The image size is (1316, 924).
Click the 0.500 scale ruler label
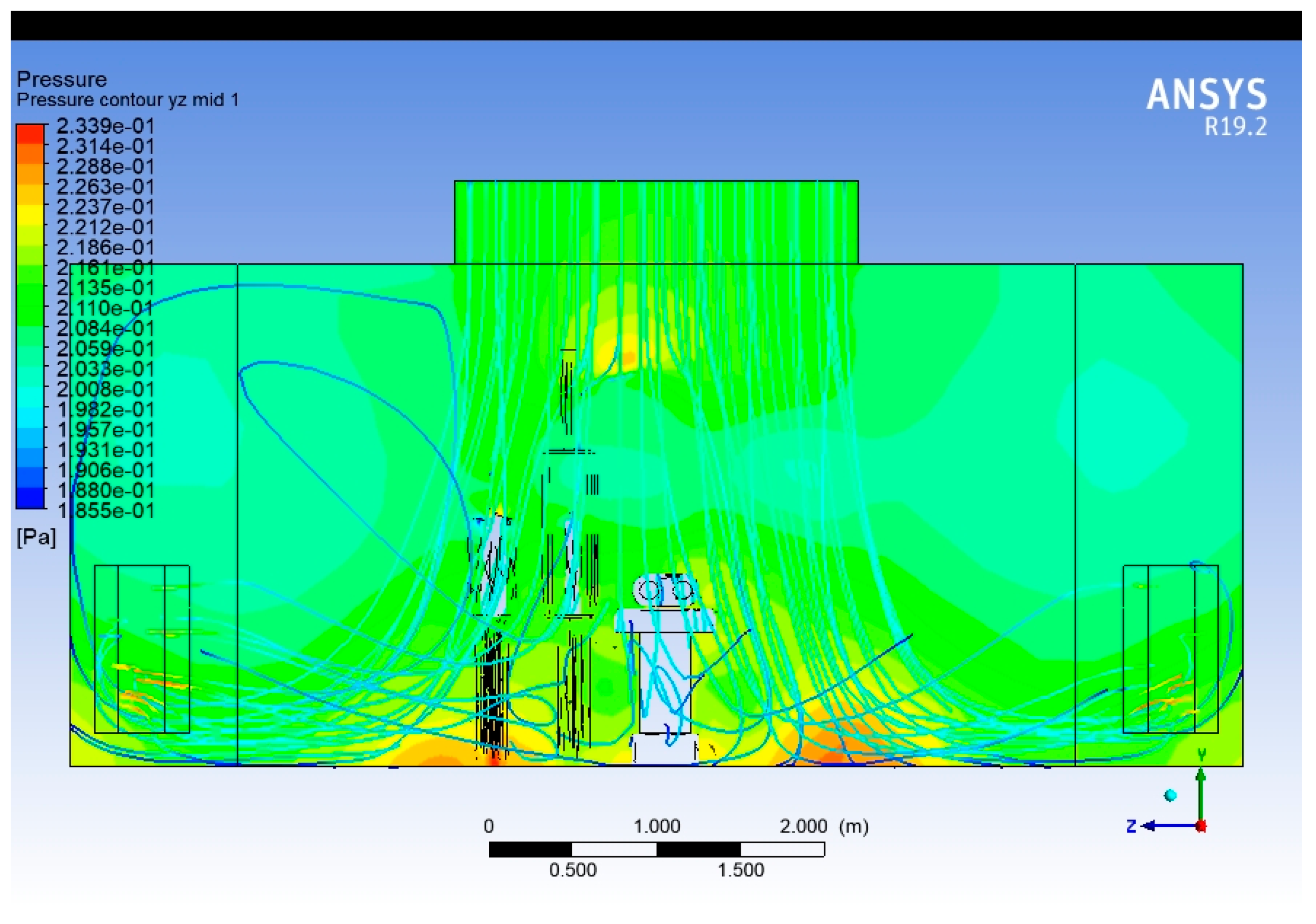coord(572,870)
